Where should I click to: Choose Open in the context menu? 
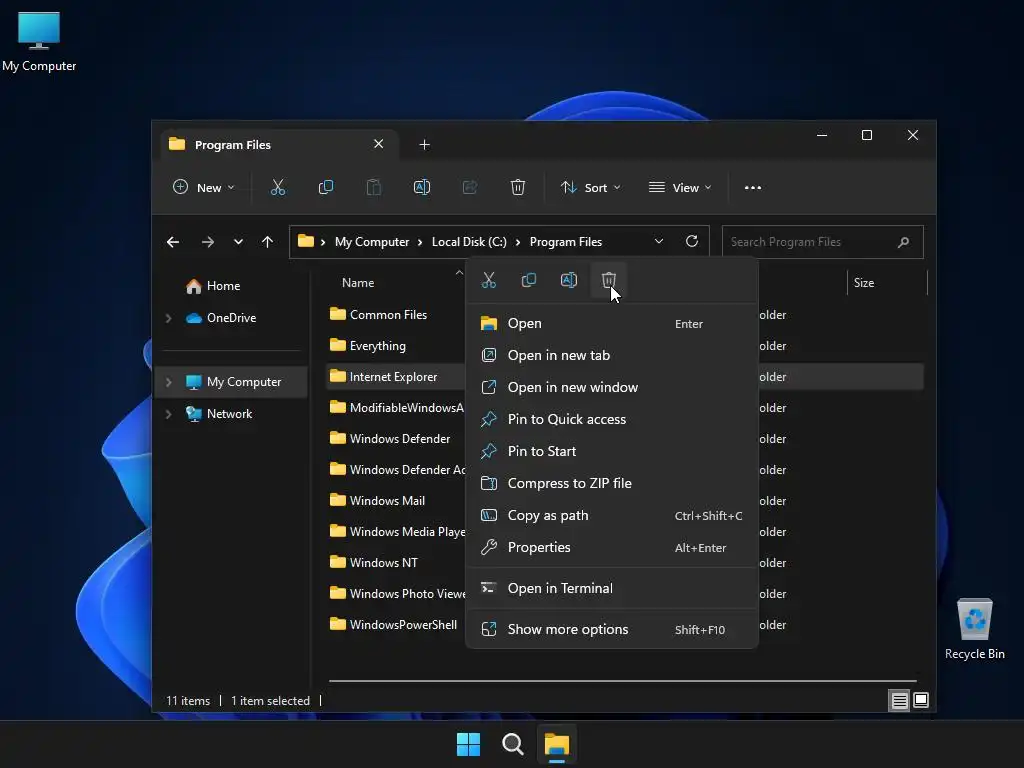click(x=611, y=323)
